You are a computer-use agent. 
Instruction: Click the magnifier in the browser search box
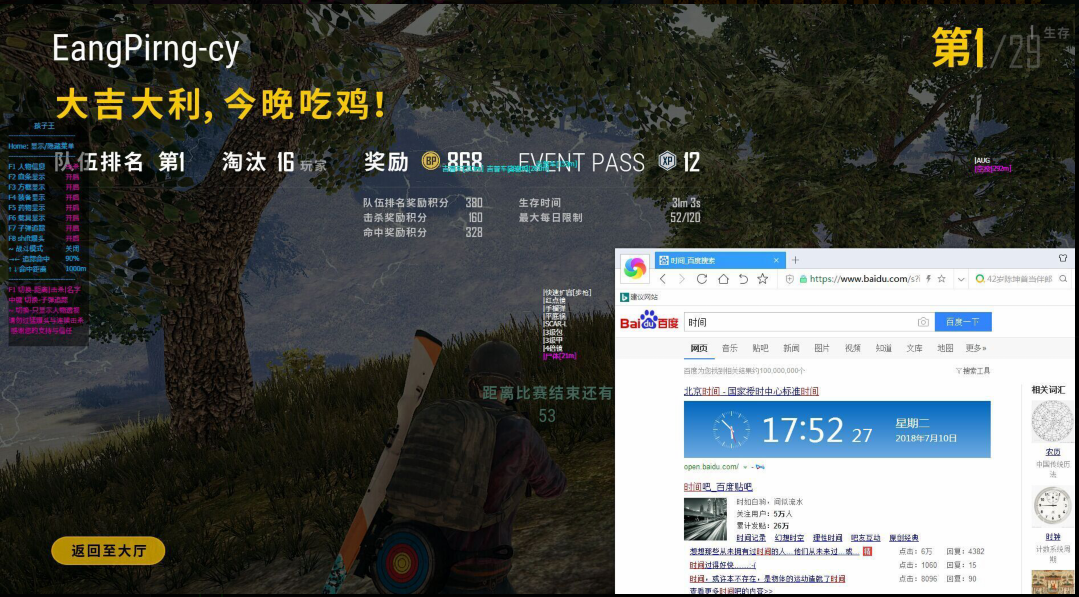[x=1063, y=279]
